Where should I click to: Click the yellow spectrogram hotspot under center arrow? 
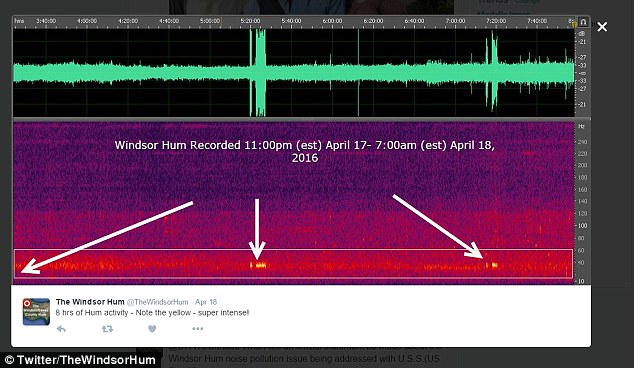tap(259, 265)
